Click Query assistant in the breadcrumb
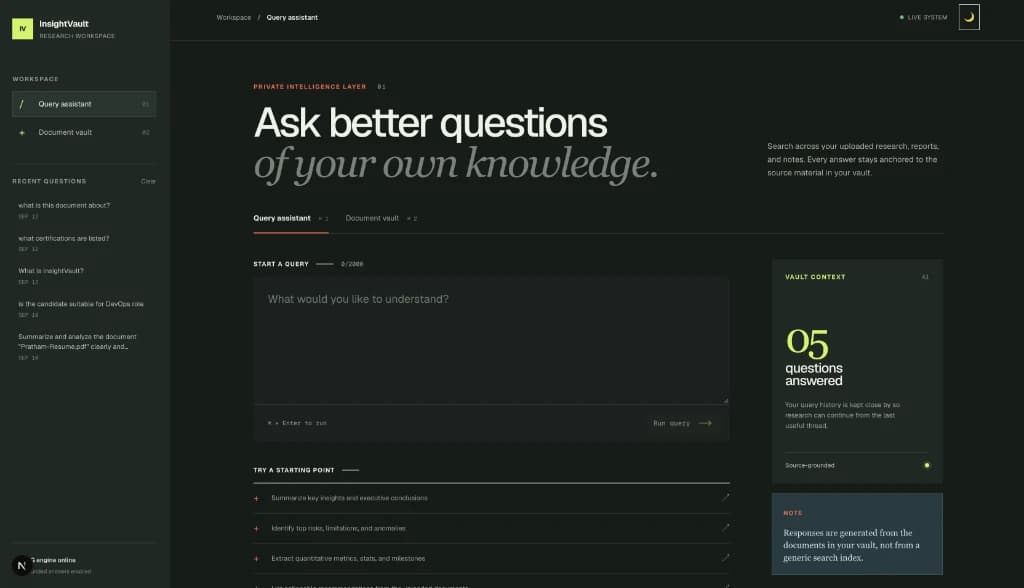The image size is (1024, 588). (x=292, y=18)
